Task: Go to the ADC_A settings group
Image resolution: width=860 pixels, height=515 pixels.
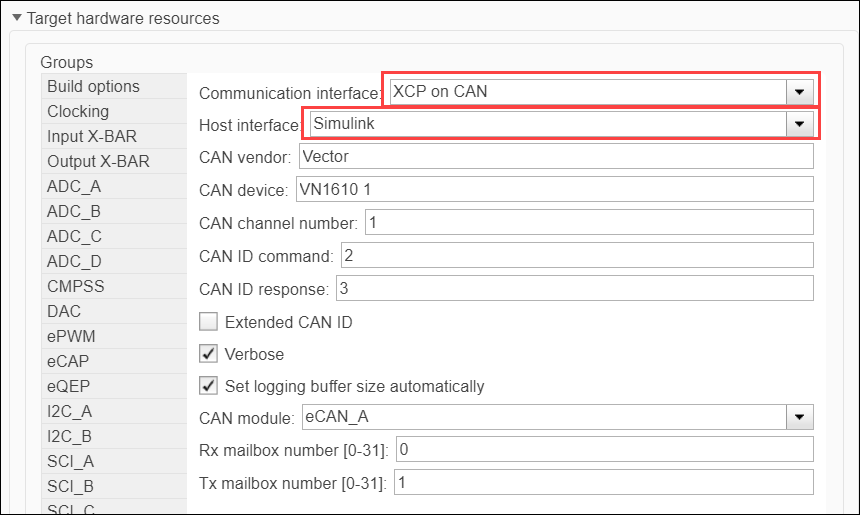Action: (74, 187)
